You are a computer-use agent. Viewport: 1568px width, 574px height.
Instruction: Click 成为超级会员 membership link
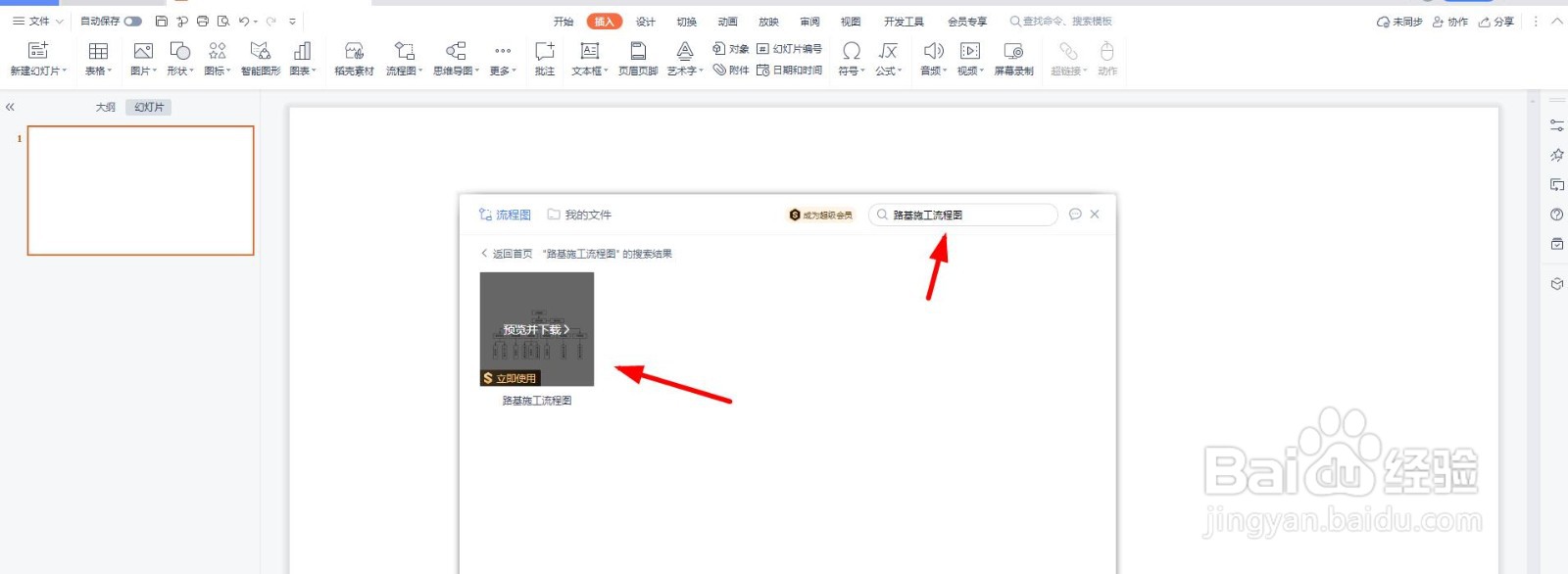coord(821,215)
